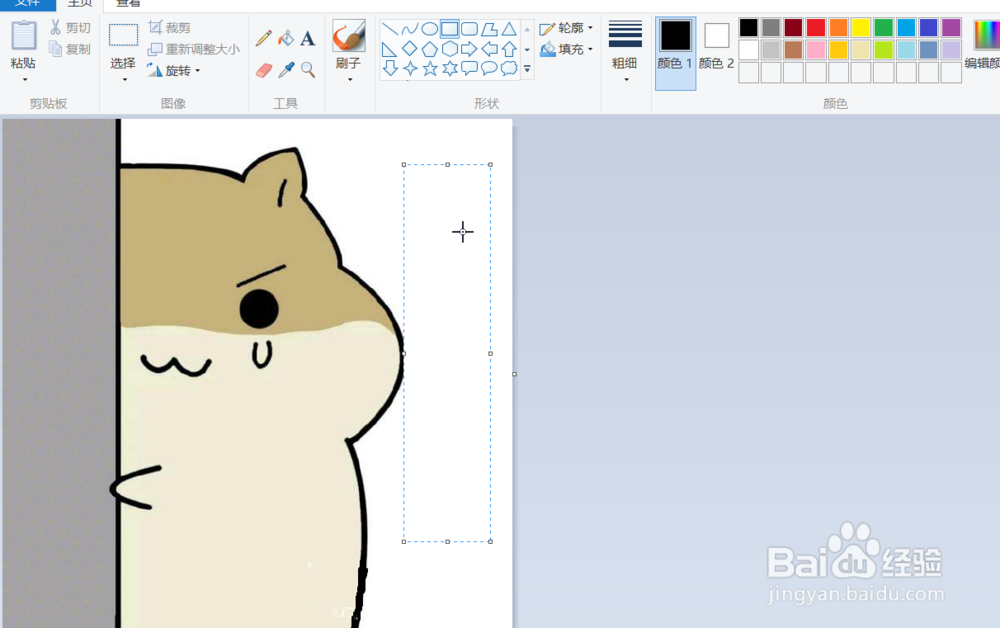Choose the Up arrow shape
Image resolution: width=1000 pixels, height=628 pixels.
[509, 49]
